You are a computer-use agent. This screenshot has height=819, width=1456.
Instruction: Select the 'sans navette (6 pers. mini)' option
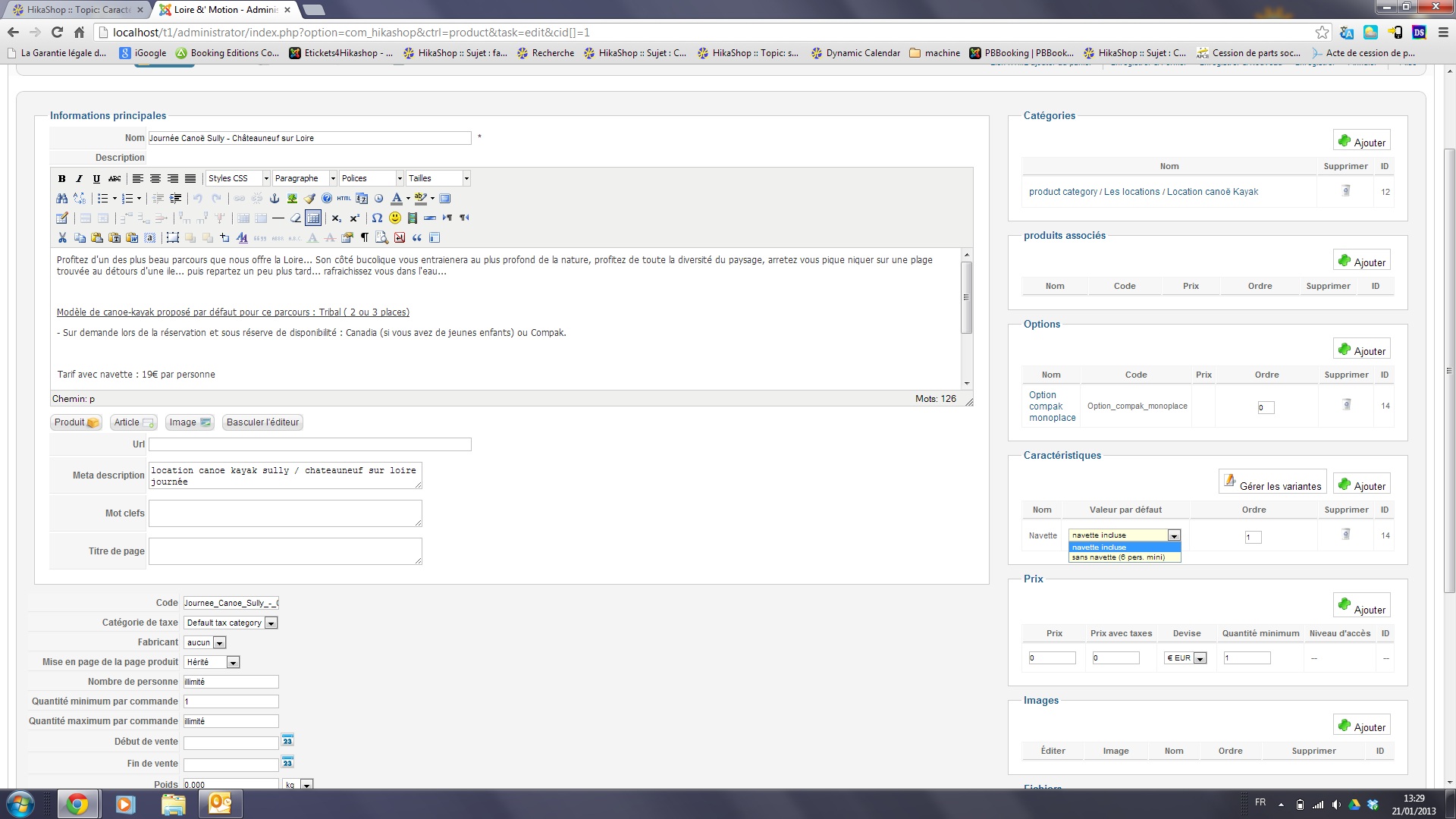(x=1125, y=557)
